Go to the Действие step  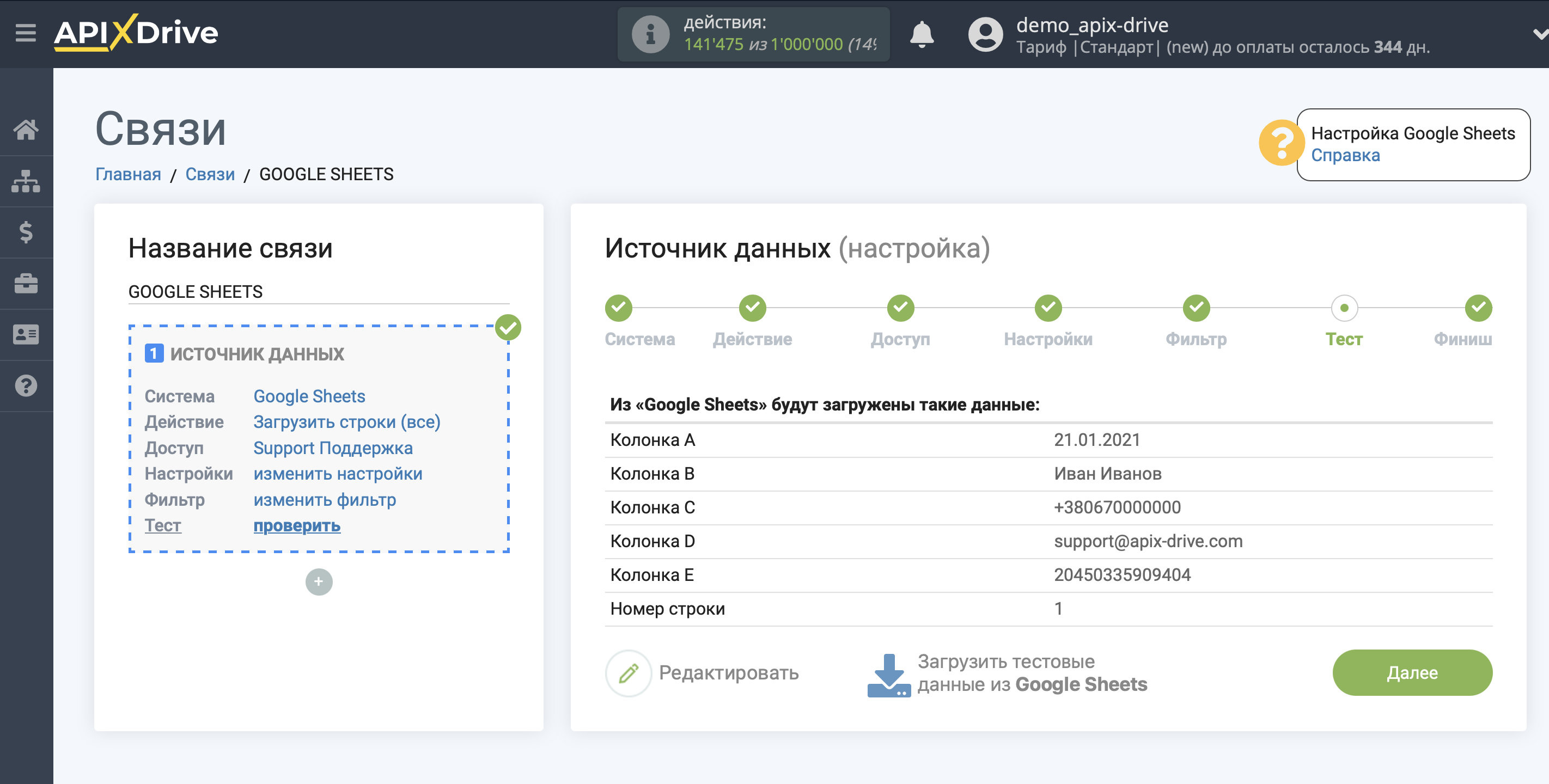[x=752, y=339]
